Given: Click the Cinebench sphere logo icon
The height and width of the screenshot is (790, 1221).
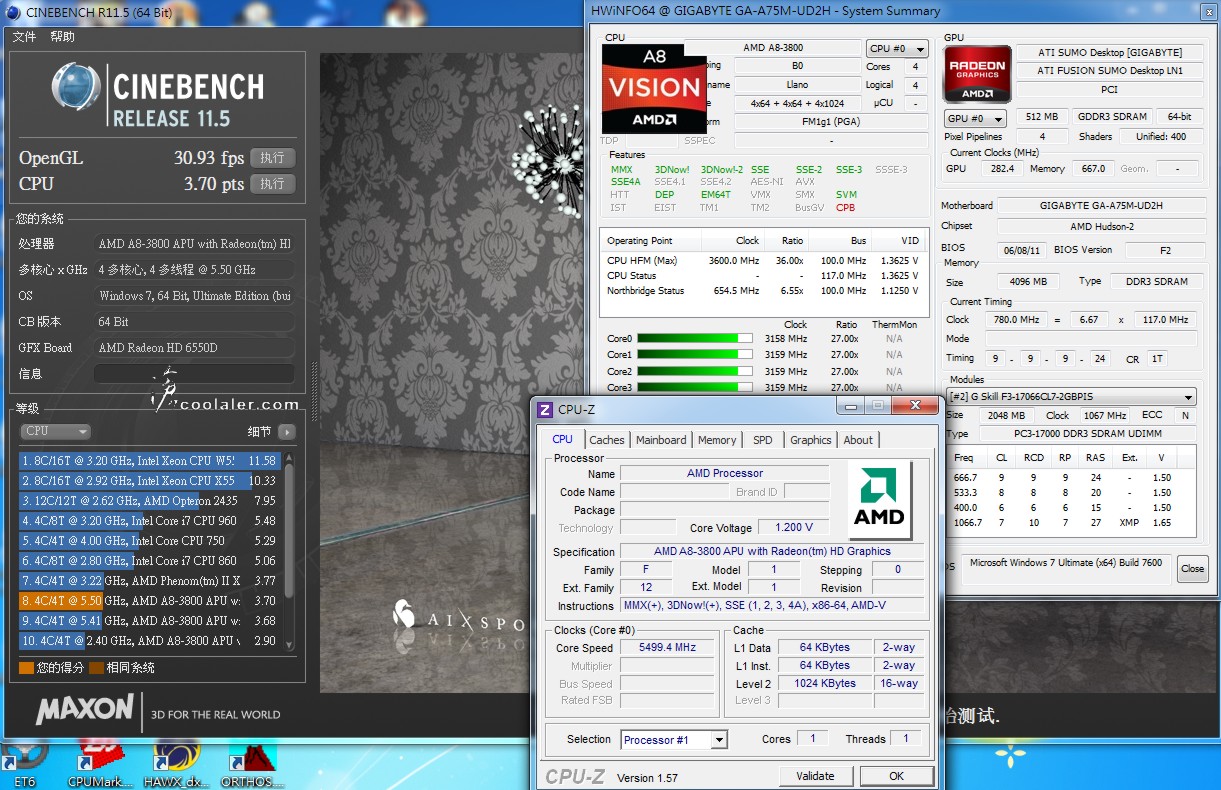Looking at the screenshot, I should 77,88.
